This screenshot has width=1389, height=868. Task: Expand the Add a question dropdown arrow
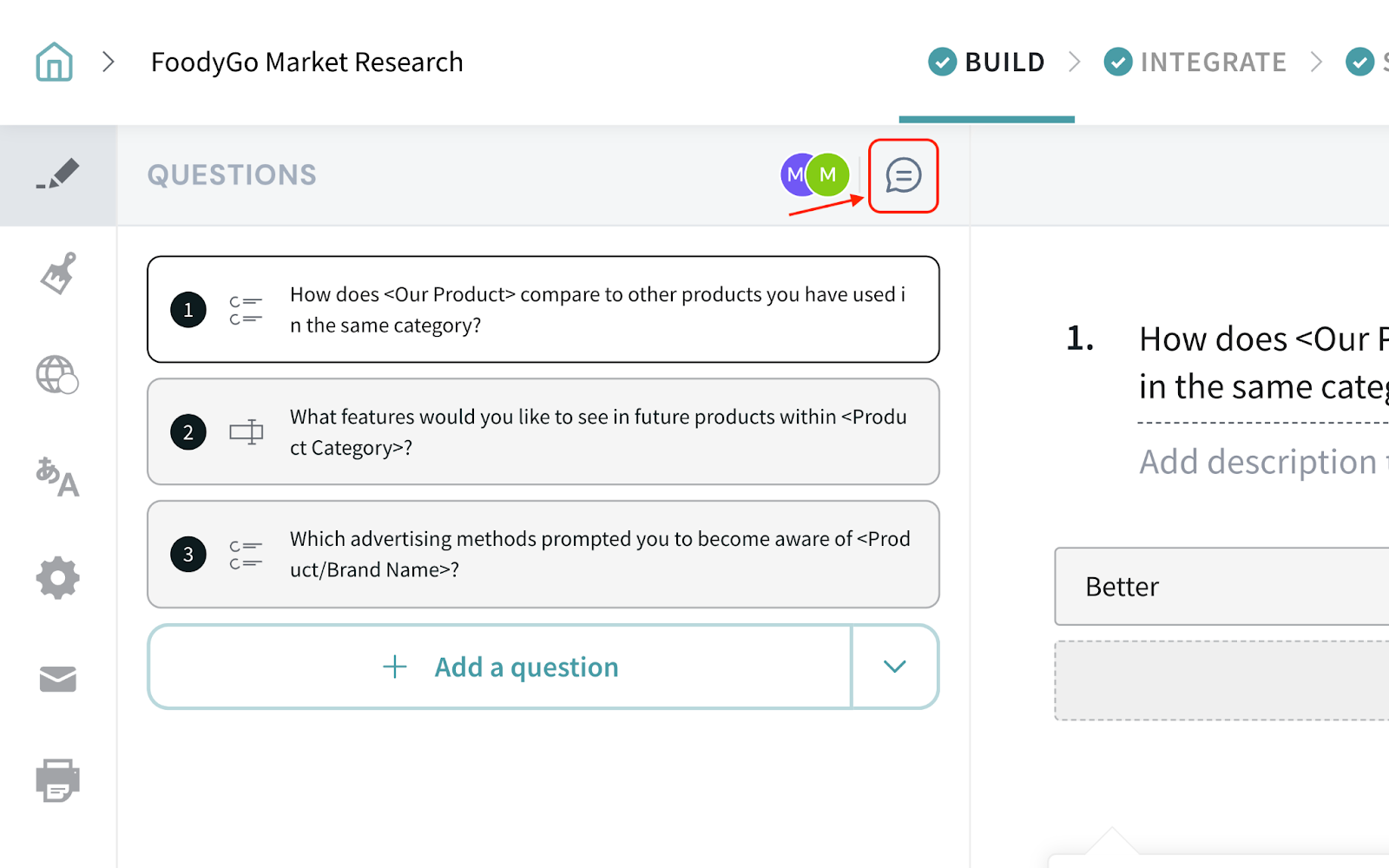(895, 667)
